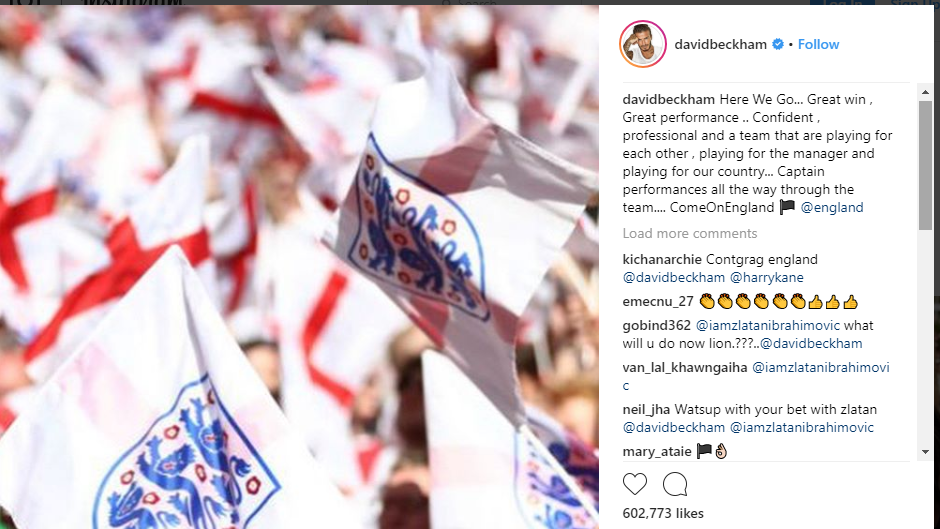The width and height of the screenshot is (940, 529).
Task: View the 602,773 likes list
Action: (x=663, y=513)
